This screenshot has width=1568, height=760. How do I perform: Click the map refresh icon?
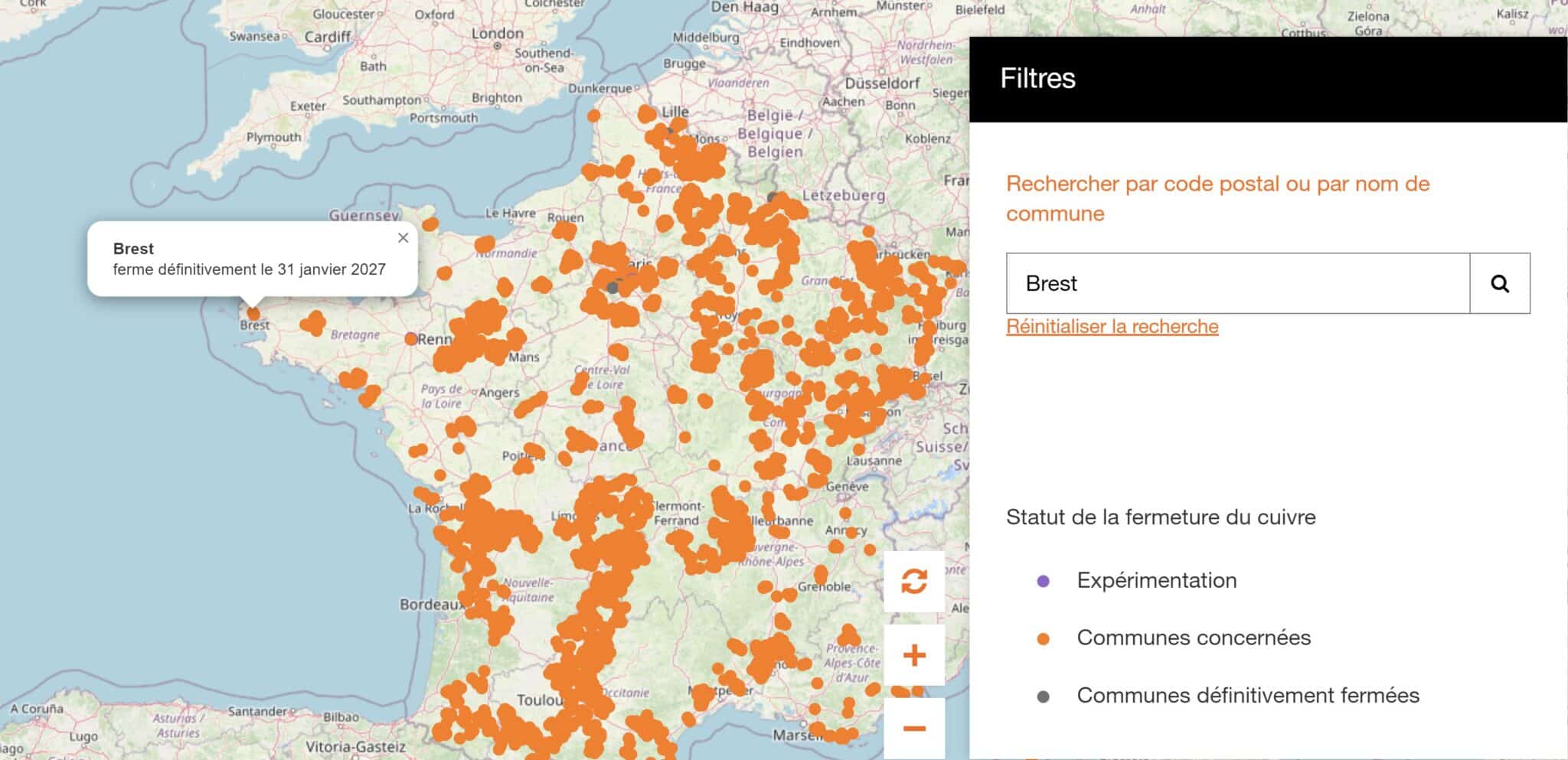click(914, 582)
